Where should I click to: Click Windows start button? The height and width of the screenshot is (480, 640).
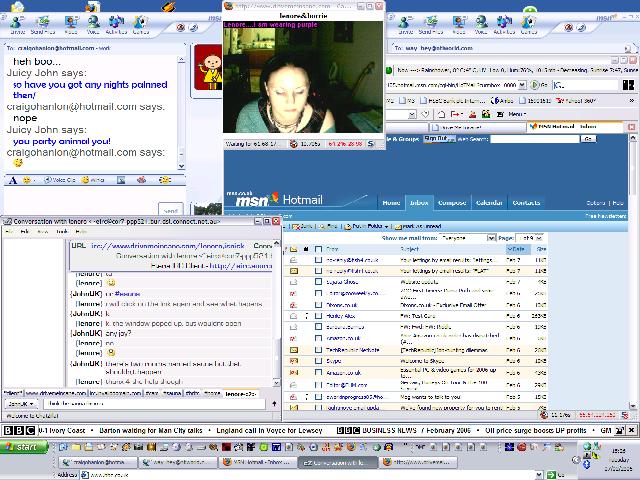[24, 447]
